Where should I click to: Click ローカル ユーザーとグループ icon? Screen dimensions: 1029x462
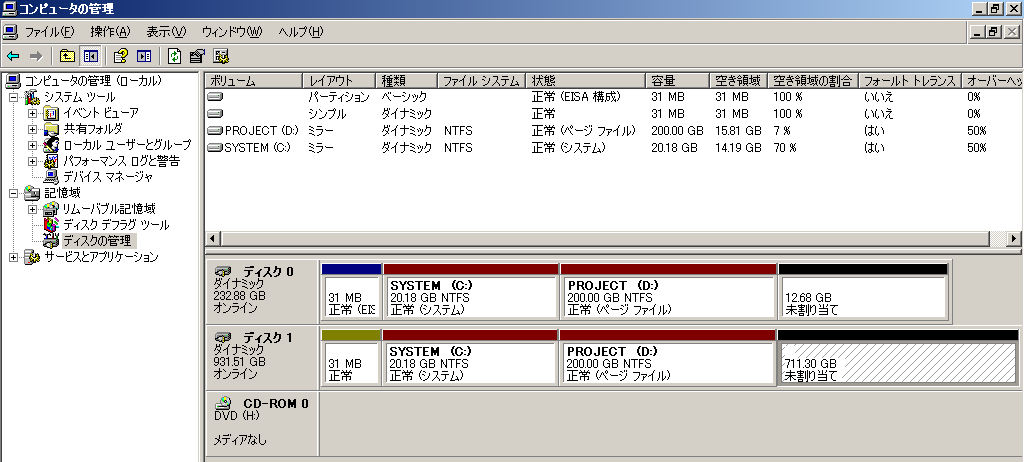click(x=51, y=145)
